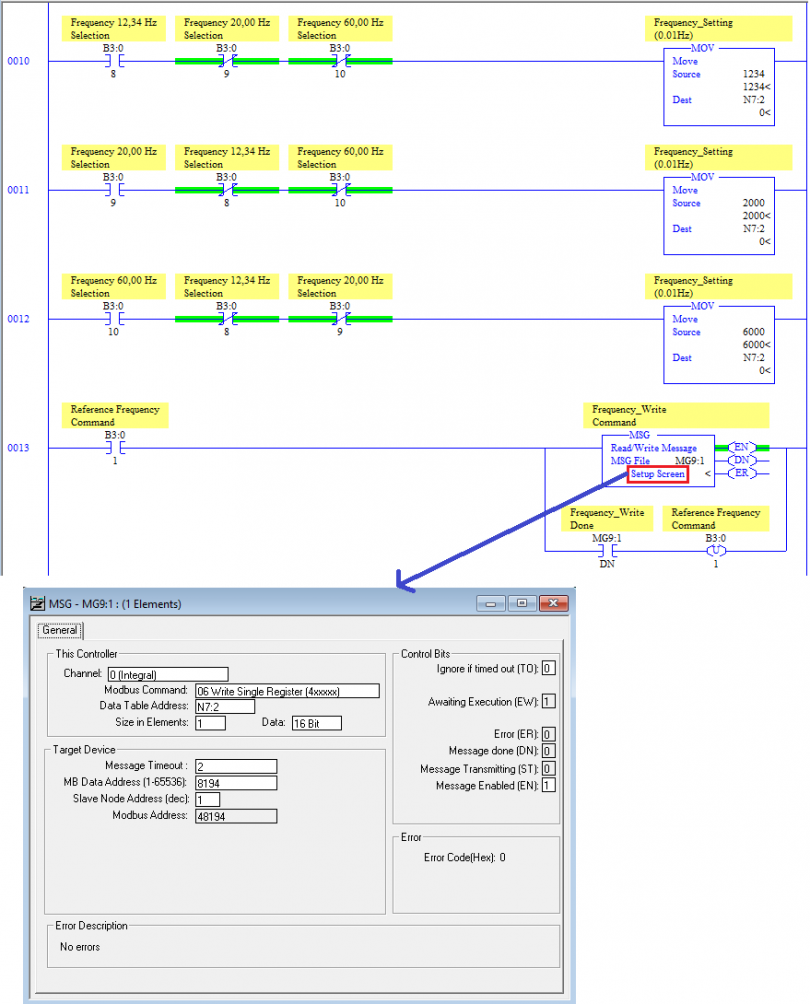The image size is (810, 1004).
Task: Toggle the Awaiting Execution (EW) control bit
Action: [547, 701]
